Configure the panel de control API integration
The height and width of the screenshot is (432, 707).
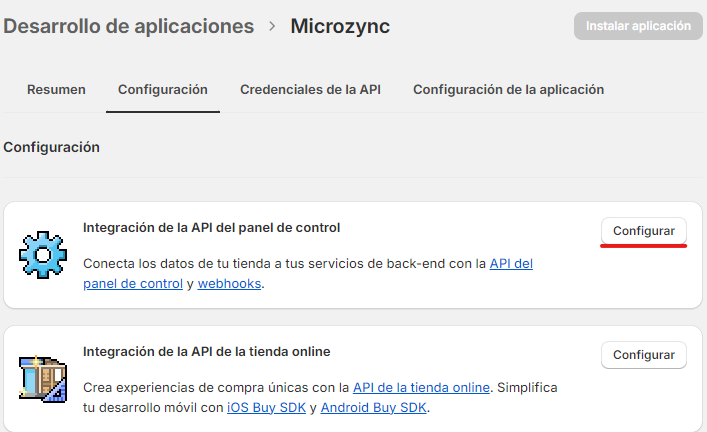pos(643,230)
